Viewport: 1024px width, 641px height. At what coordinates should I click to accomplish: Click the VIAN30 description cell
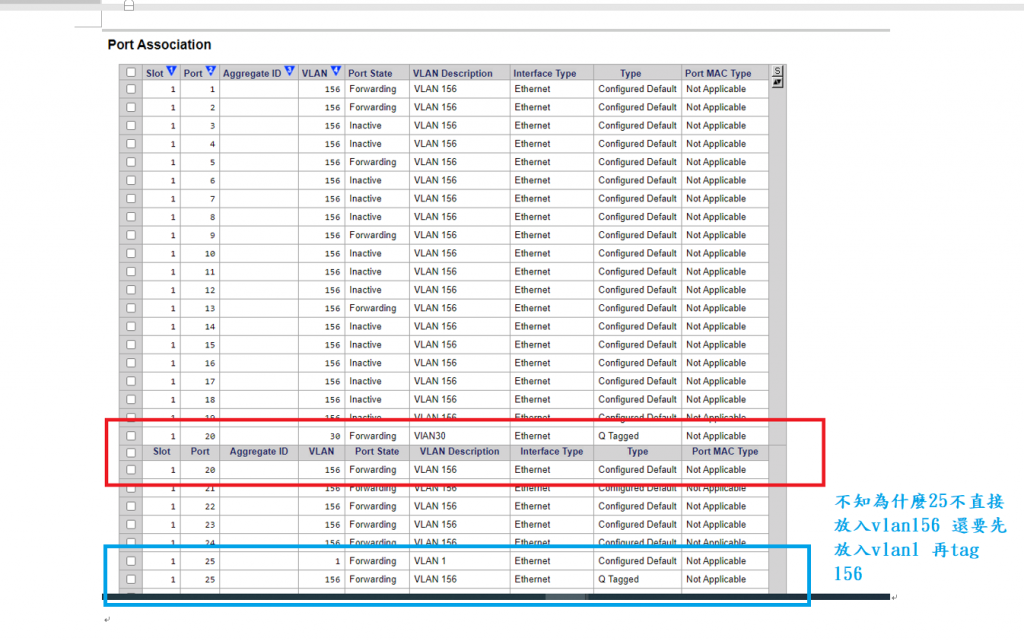coord(430,436)
